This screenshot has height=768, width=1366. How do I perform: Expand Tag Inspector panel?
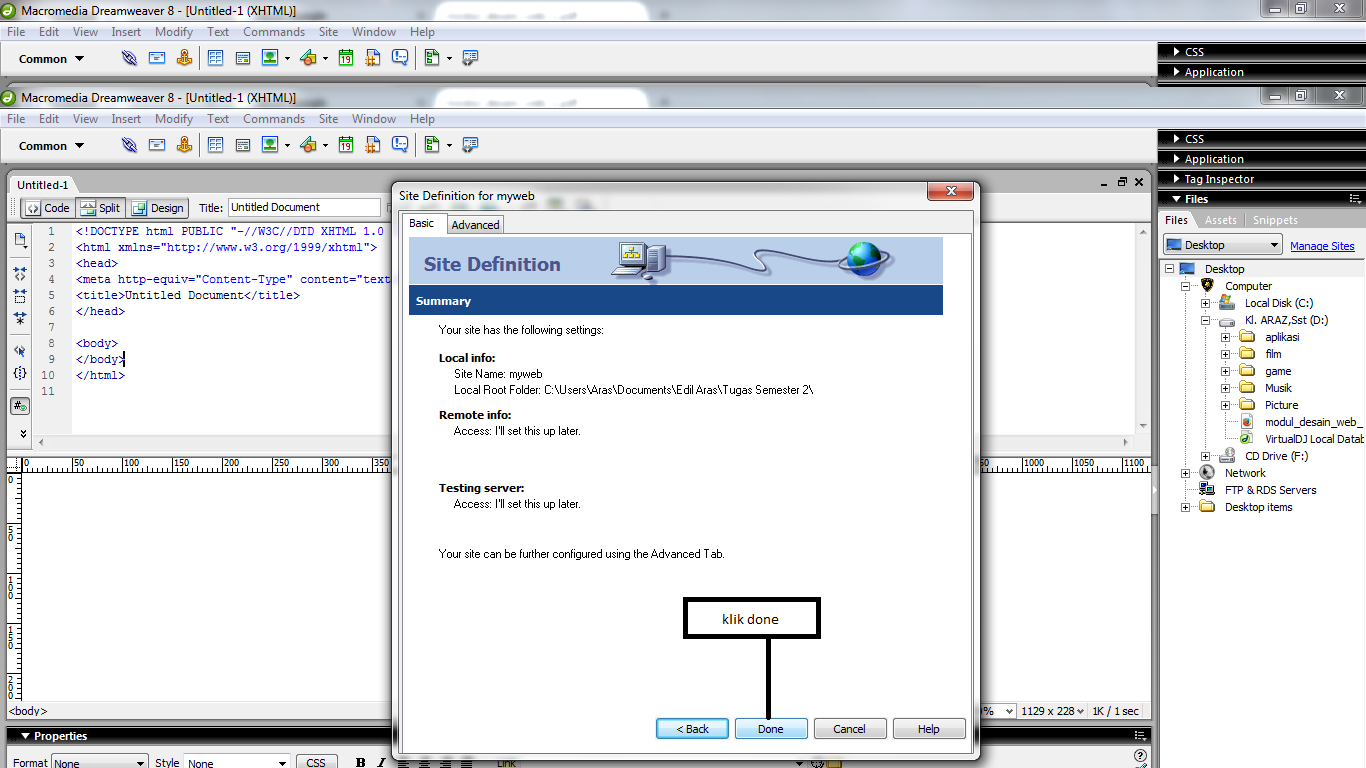click(1175, 179)
